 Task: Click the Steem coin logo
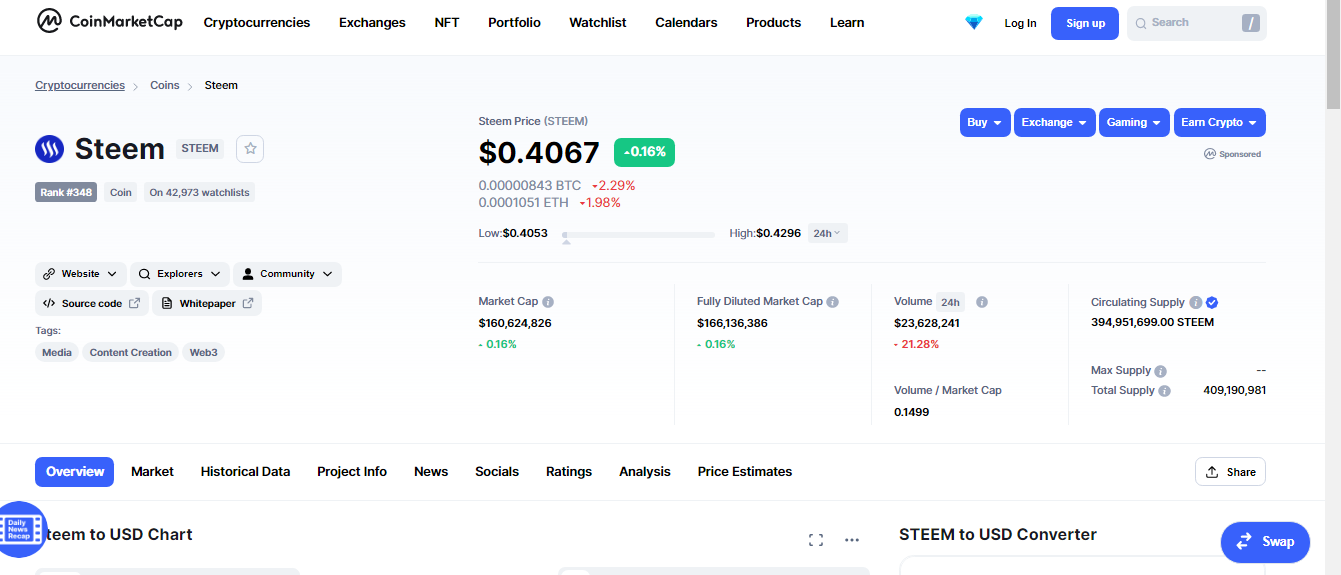coord(49,149)
